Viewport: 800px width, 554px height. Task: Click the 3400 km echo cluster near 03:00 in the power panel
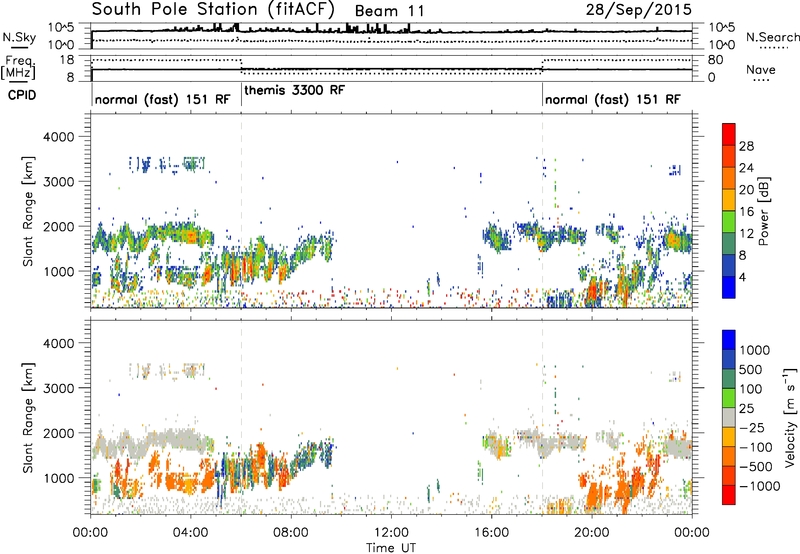point(167,164)
